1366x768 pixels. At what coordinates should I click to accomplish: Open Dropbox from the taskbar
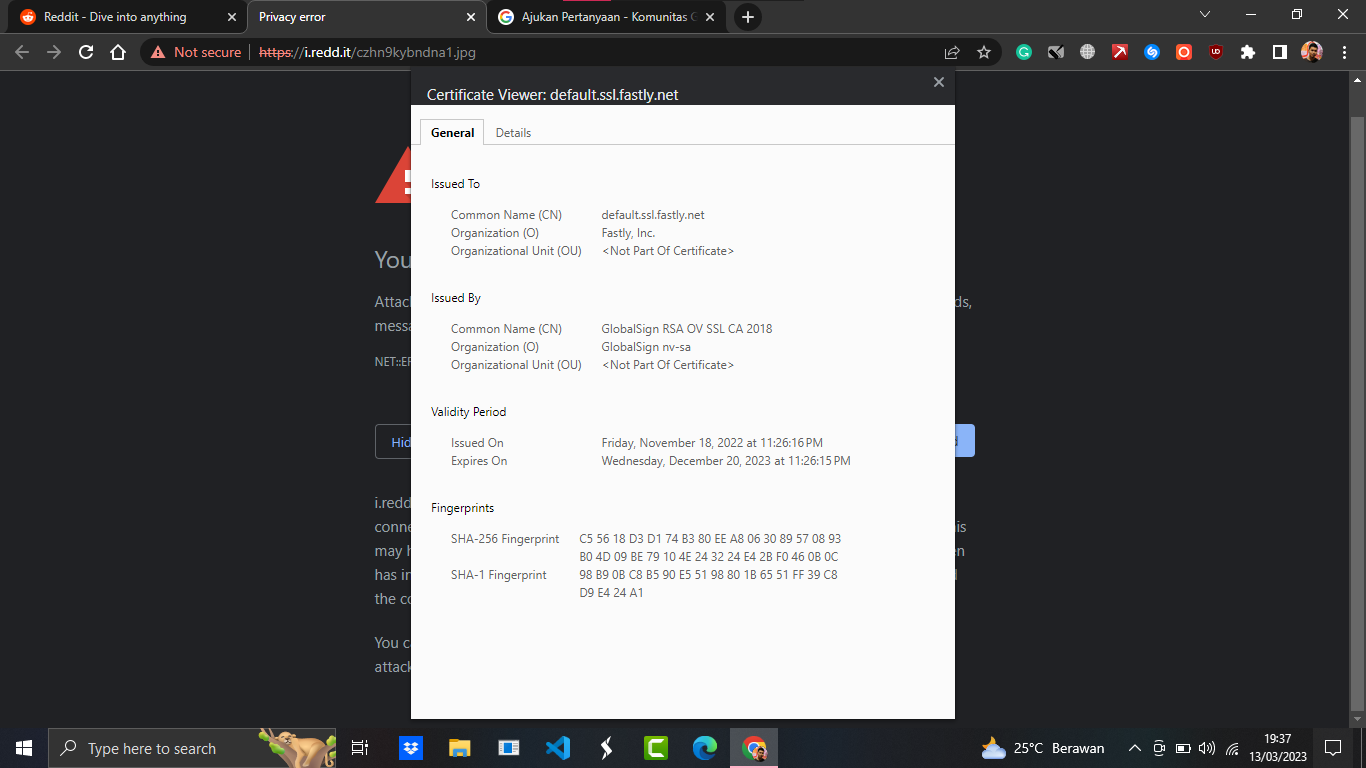[411, 748]
